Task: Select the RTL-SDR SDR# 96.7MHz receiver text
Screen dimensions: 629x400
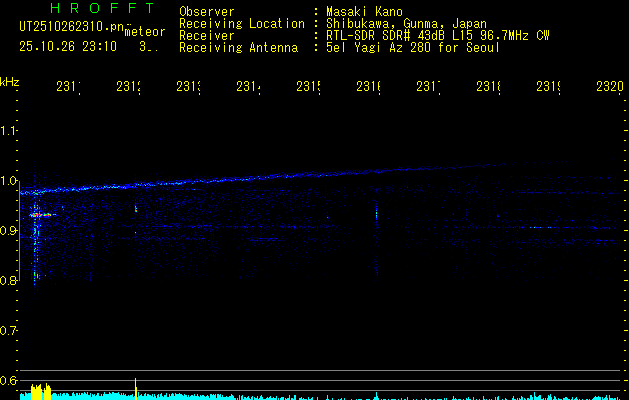Action: pyautogui.click(x=437, y=36)
